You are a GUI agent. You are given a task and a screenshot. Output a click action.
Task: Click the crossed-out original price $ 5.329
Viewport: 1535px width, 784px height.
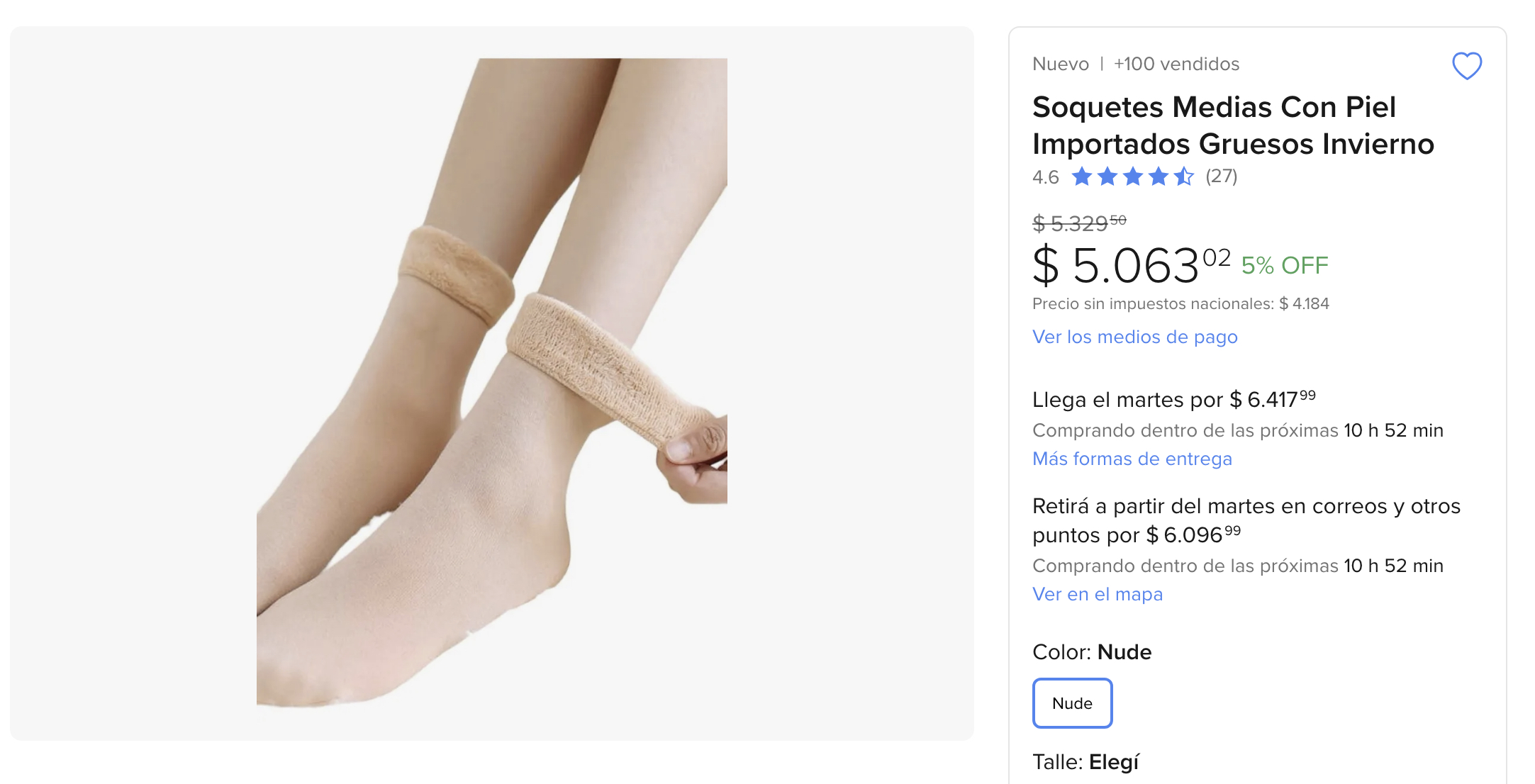(x=1078, y=223)
